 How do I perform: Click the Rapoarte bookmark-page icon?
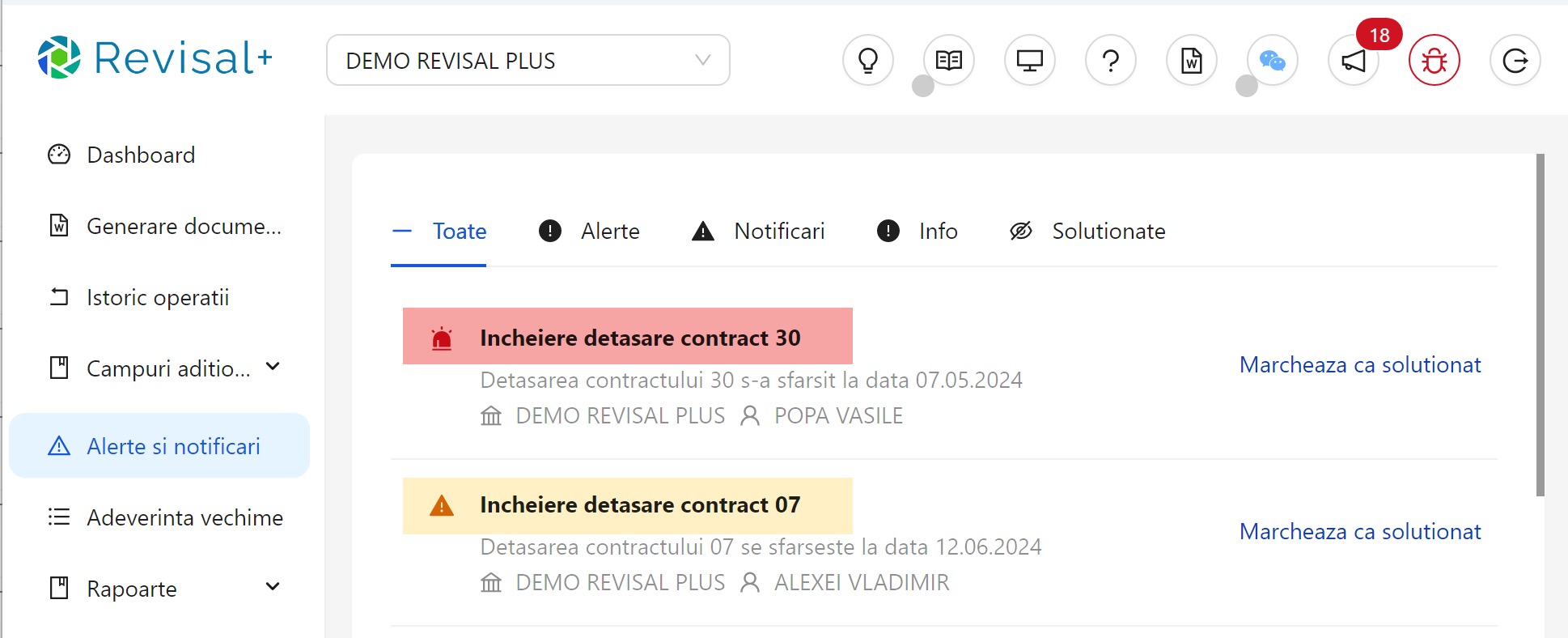pos(59,588)
